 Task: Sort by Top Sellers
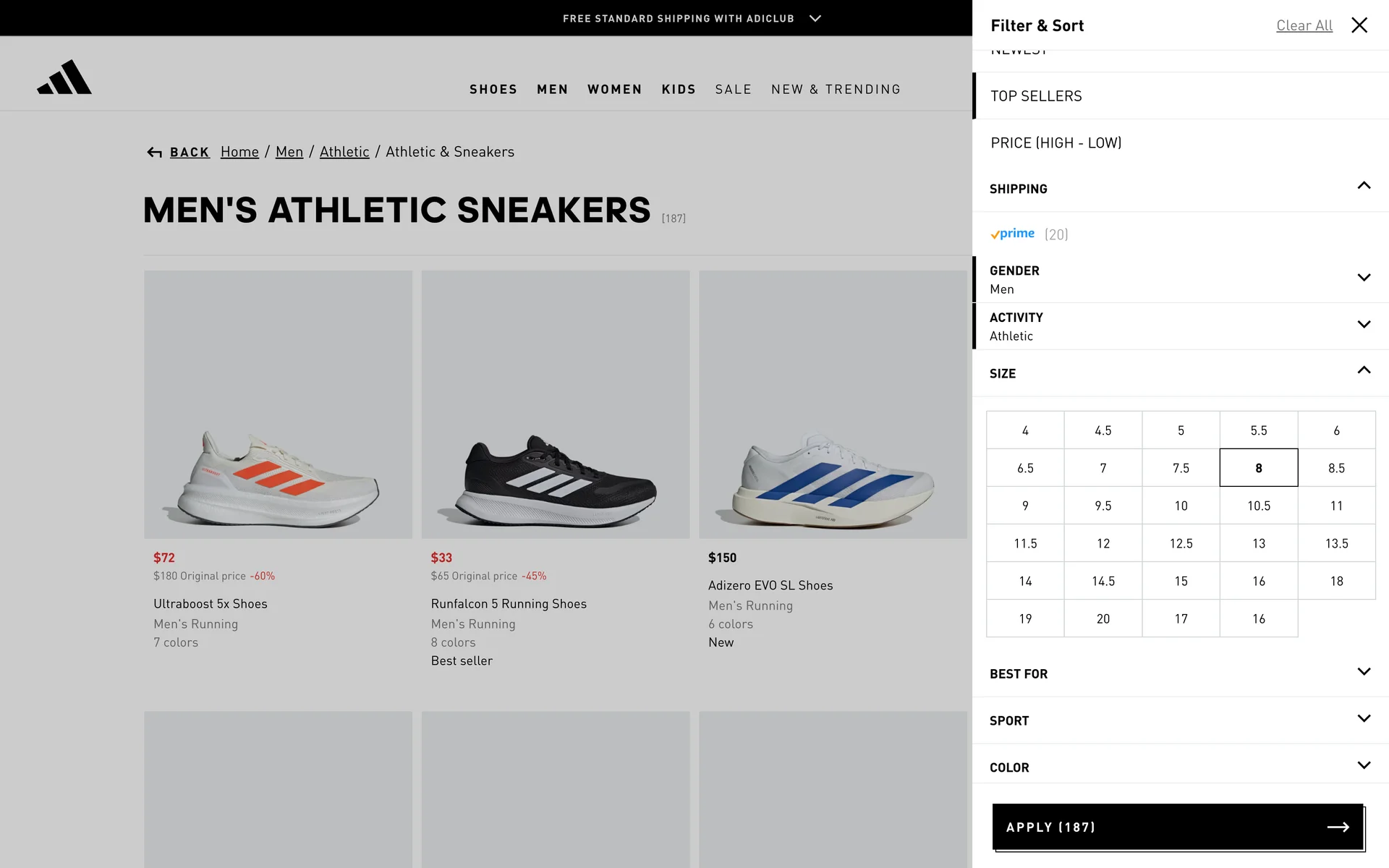[1036, 96]
